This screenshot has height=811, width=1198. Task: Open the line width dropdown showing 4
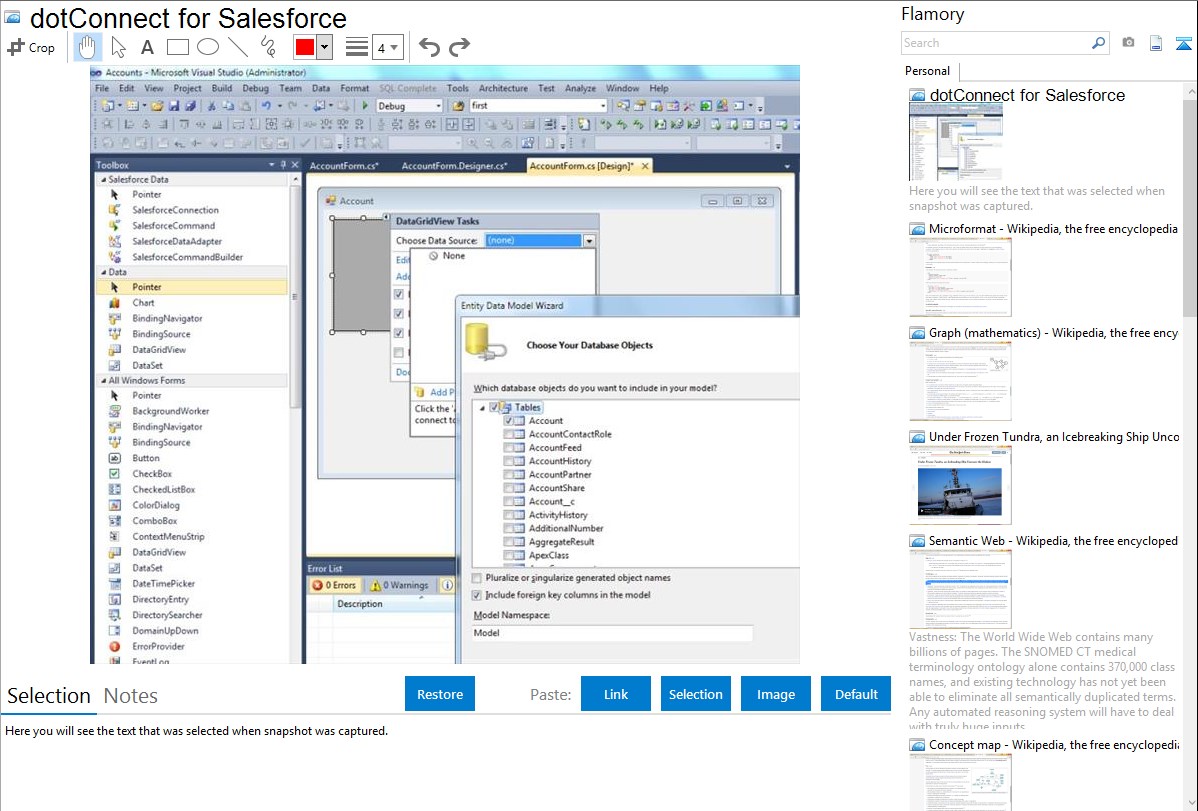[x=387, y=47]
